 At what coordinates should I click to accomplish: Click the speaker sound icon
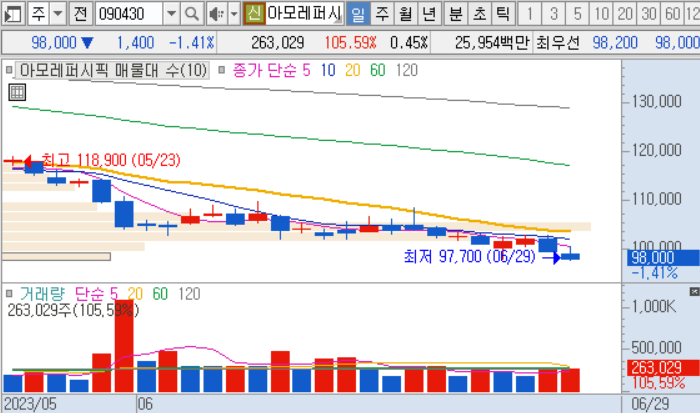[217, 14]
